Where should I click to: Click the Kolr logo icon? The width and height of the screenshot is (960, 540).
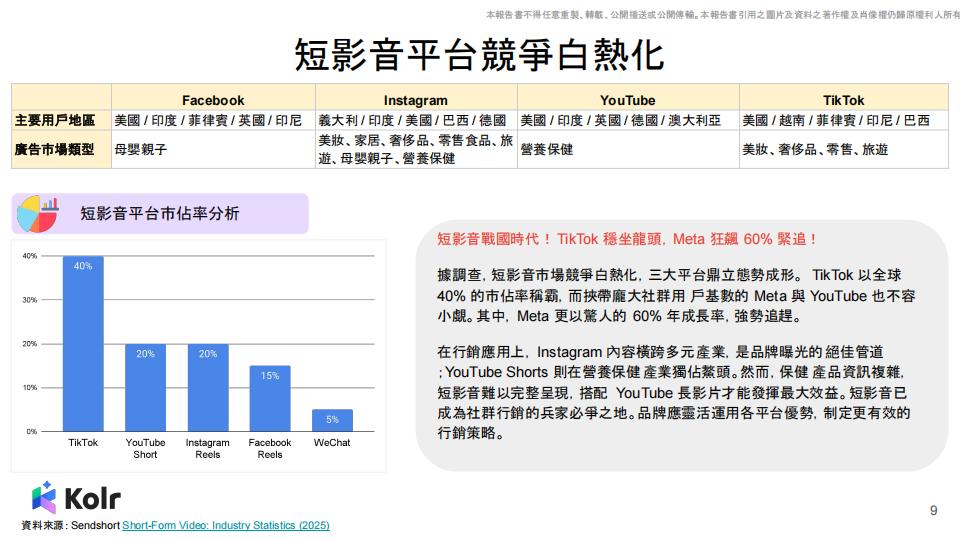(44, 497)
